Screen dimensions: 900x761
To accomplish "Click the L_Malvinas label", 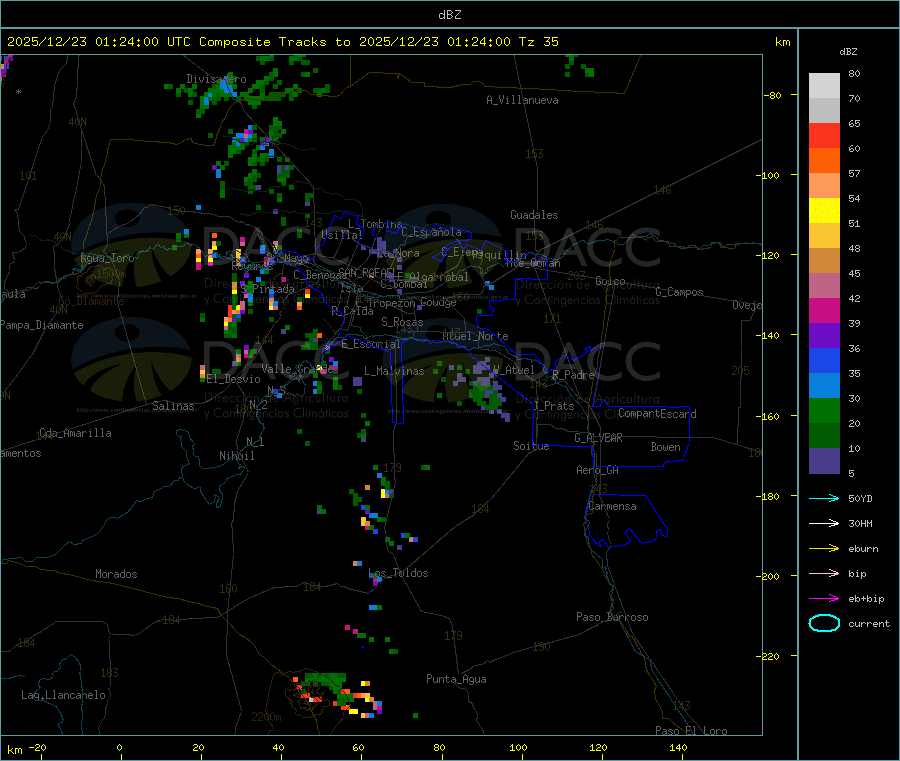I will [x=394, y=371].
